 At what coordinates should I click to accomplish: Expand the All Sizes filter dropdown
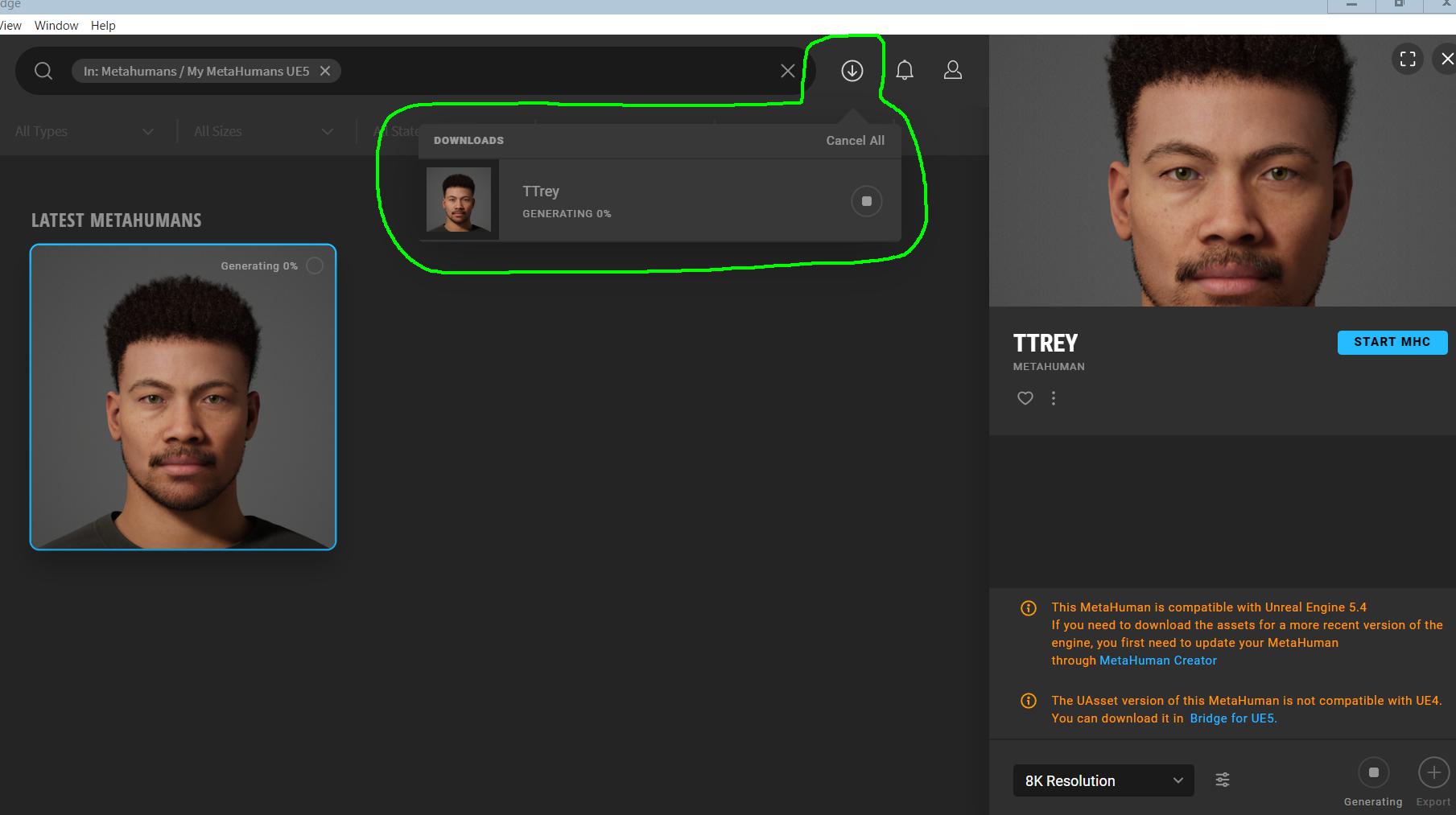264,131
